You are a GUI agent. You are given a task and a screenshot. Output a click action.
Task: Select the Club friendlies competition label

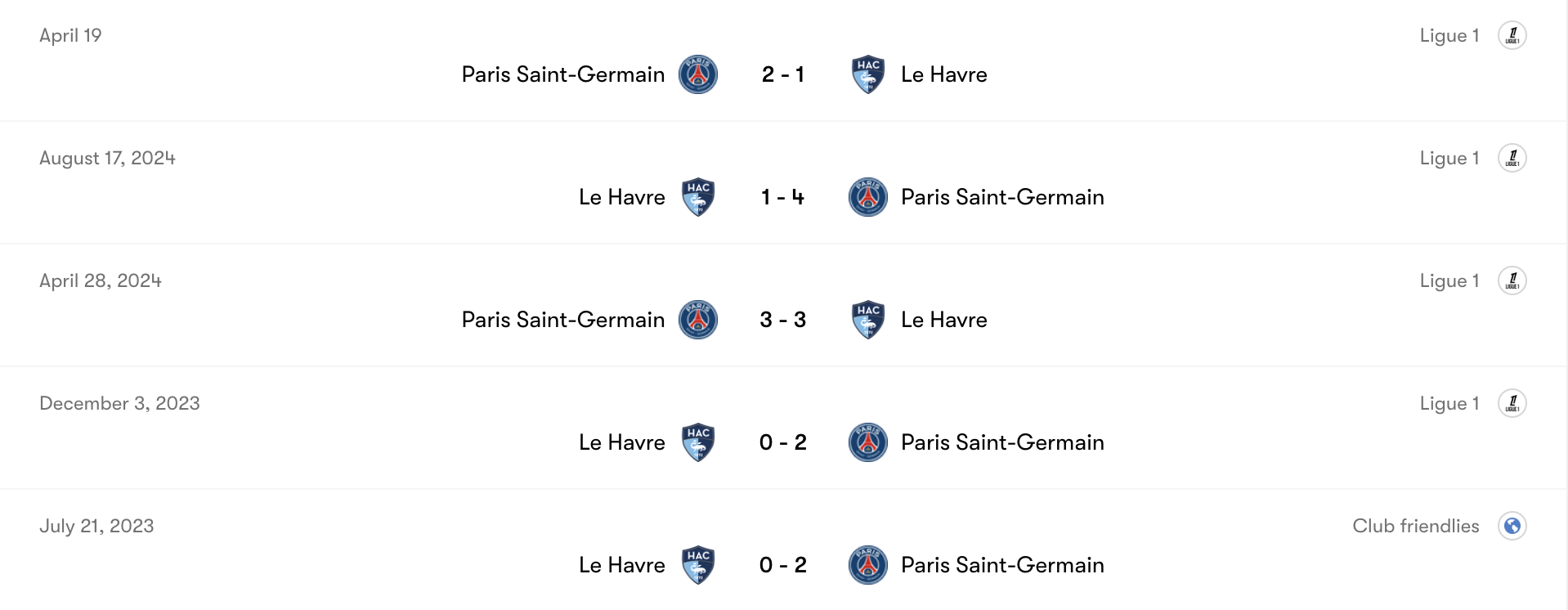click(x=1413, y=526)
